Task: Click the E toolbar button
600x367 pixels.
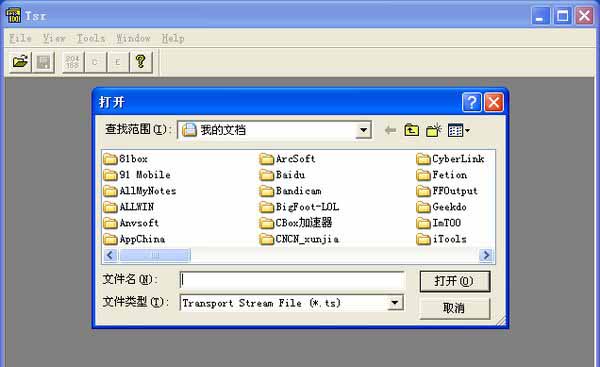Action: (117, 62)
